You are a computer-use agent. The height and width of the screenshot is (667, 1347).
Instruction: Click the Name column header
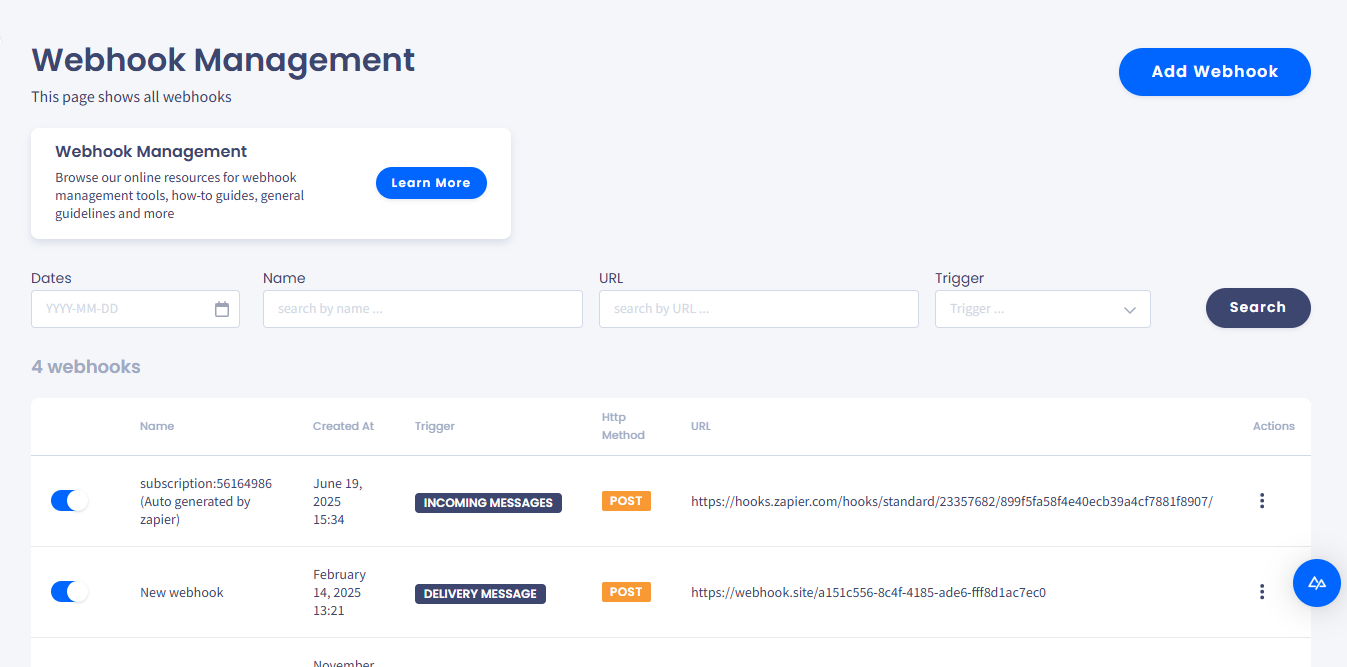157,426
